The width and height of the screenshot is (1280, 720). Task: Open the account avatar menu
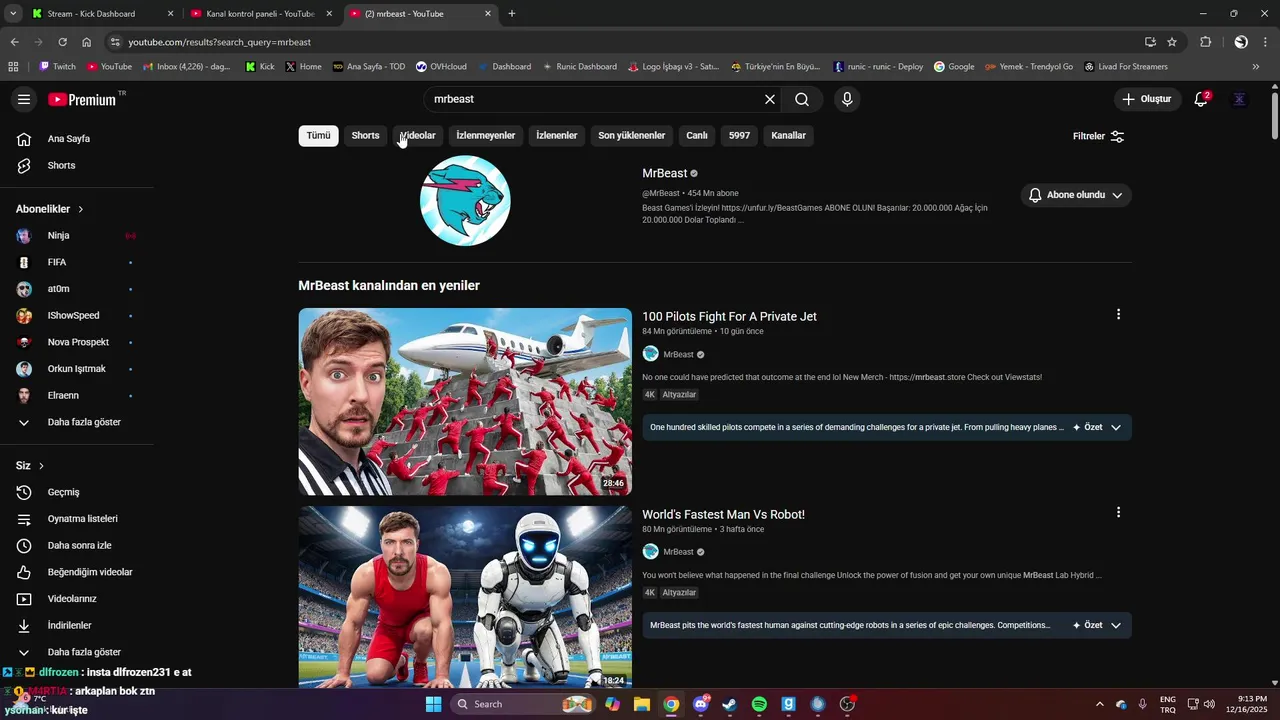click(x=1239, y=99)
